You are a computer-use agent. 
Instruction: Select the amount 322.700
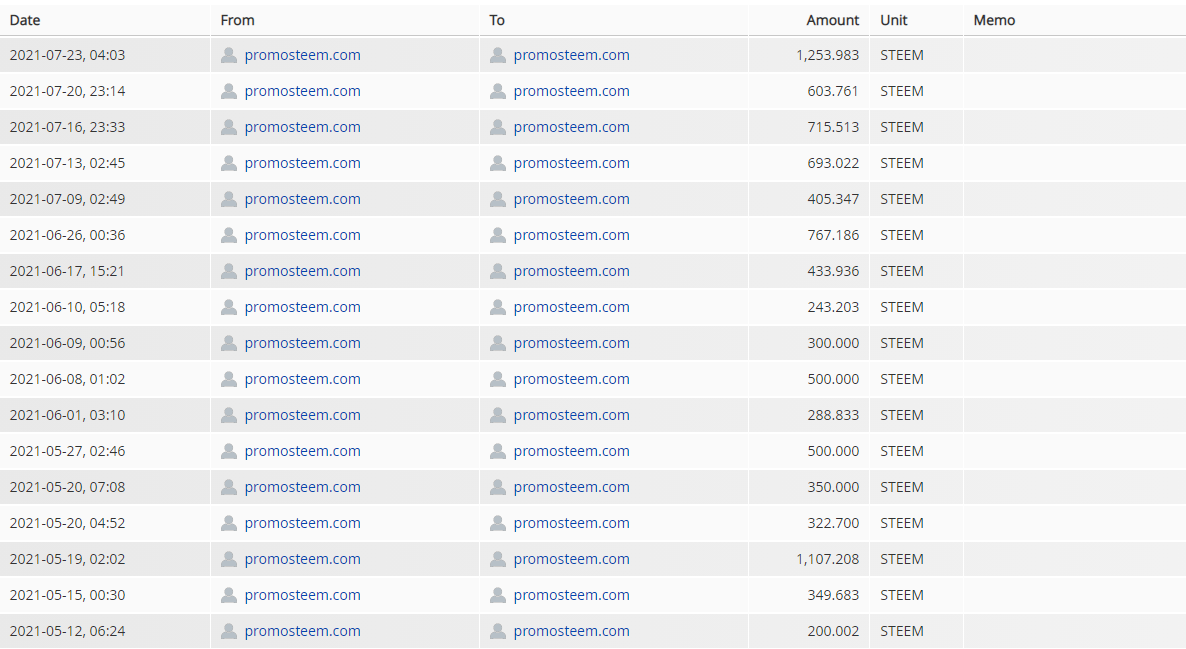[x=833, y=523]
